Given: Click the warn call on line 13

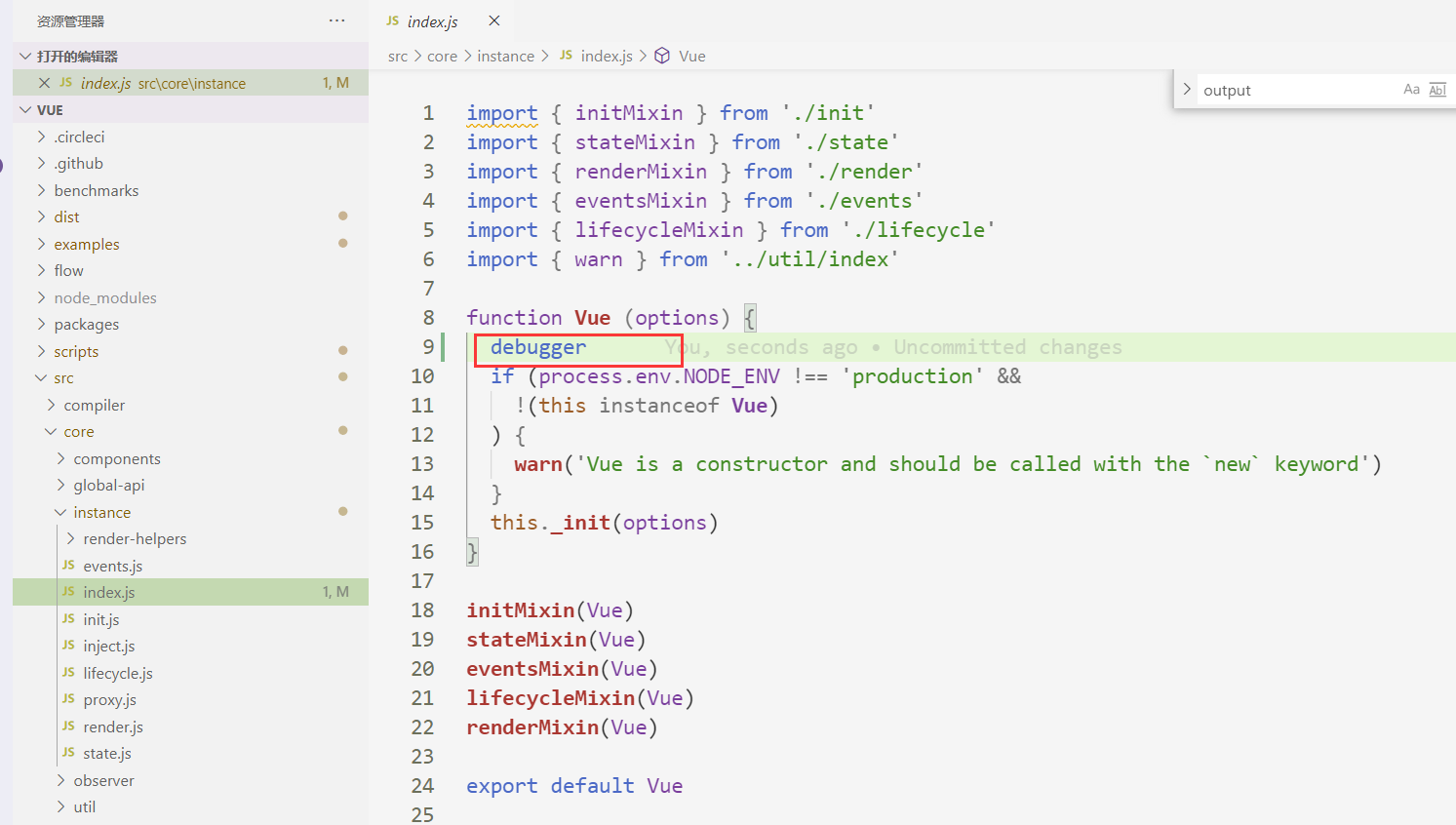Looking at the screenshot, I should (x=538, y=464).
